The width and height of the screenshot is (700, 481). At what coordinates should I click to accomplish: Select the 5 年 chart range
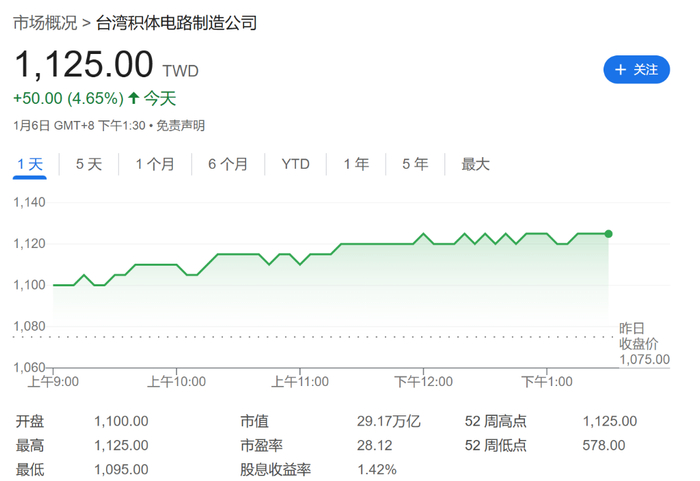[415, 164]
